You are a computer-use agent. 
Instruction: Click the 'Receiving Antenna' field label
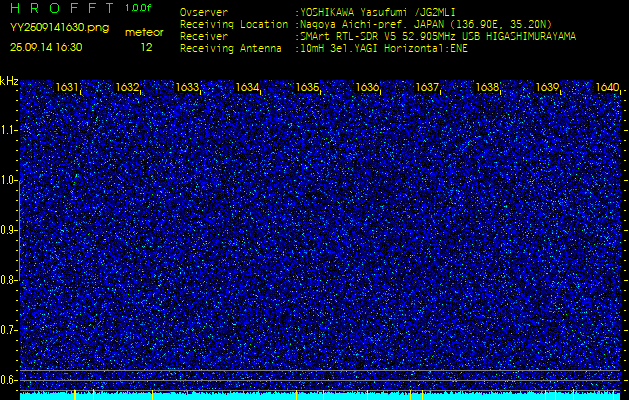point(231,49)
